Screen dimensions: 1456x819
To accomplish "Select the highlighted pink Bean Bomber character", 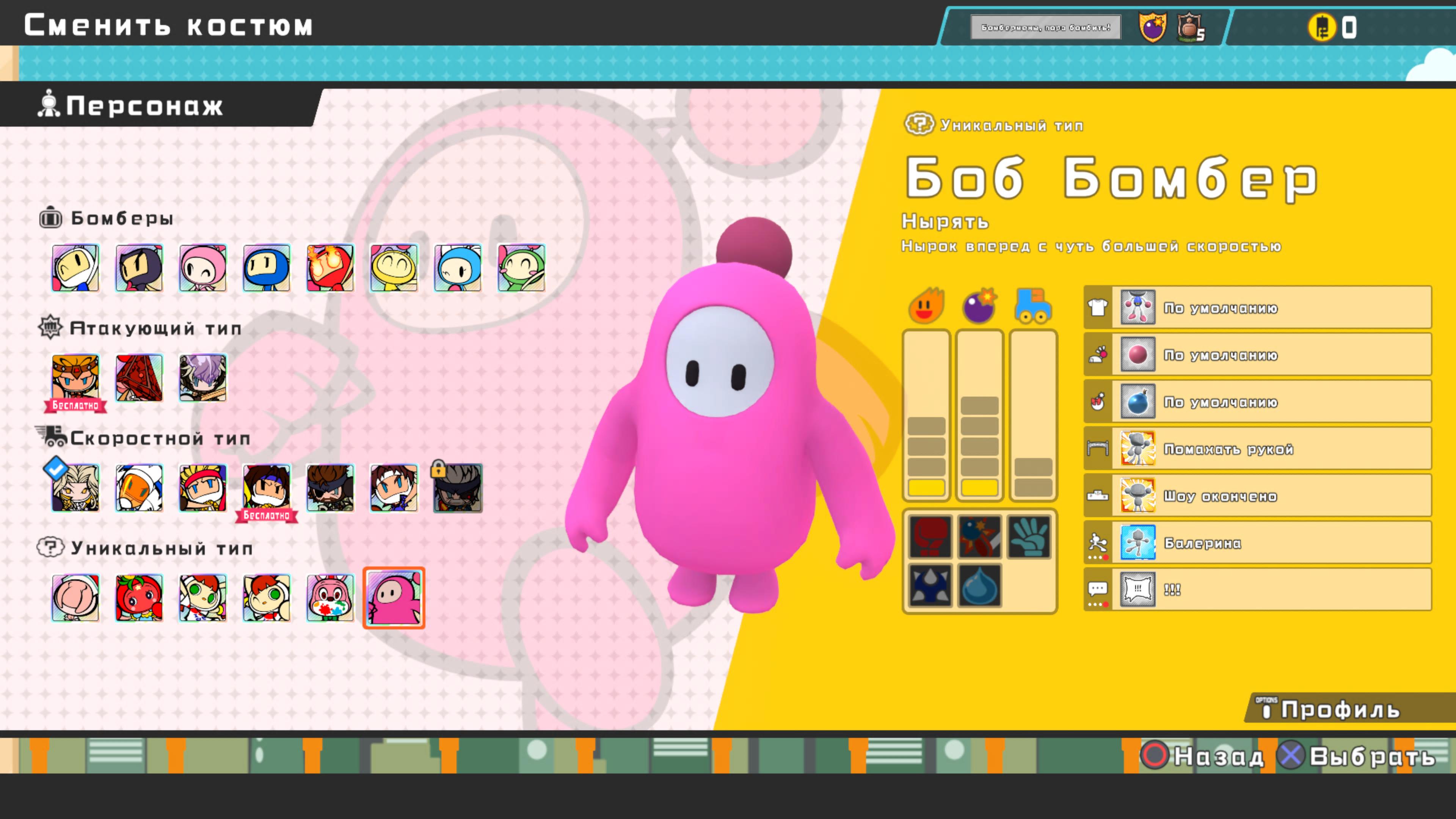I will tap(394, 598).
